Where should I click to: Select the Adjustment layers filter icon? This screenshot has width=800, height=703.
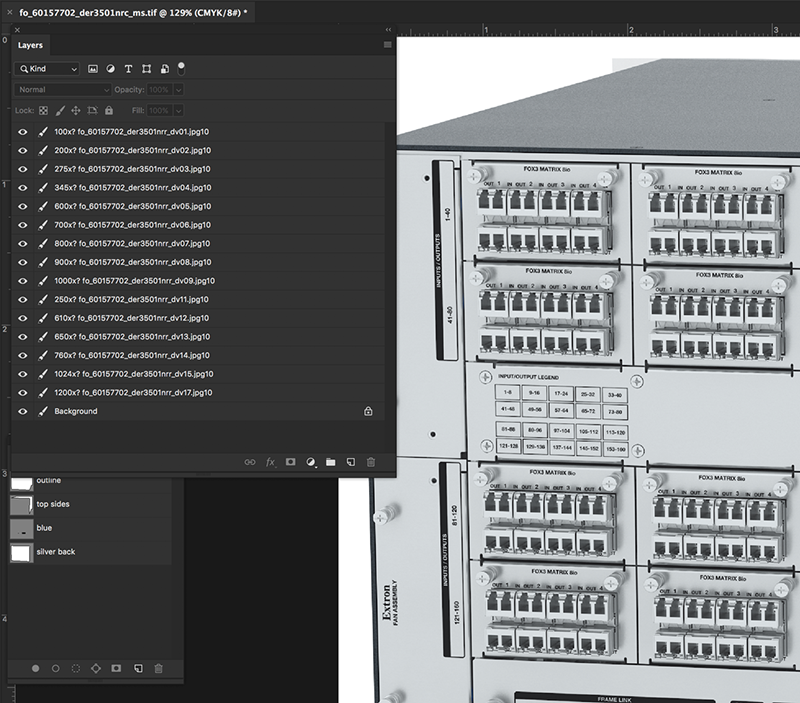110,69
